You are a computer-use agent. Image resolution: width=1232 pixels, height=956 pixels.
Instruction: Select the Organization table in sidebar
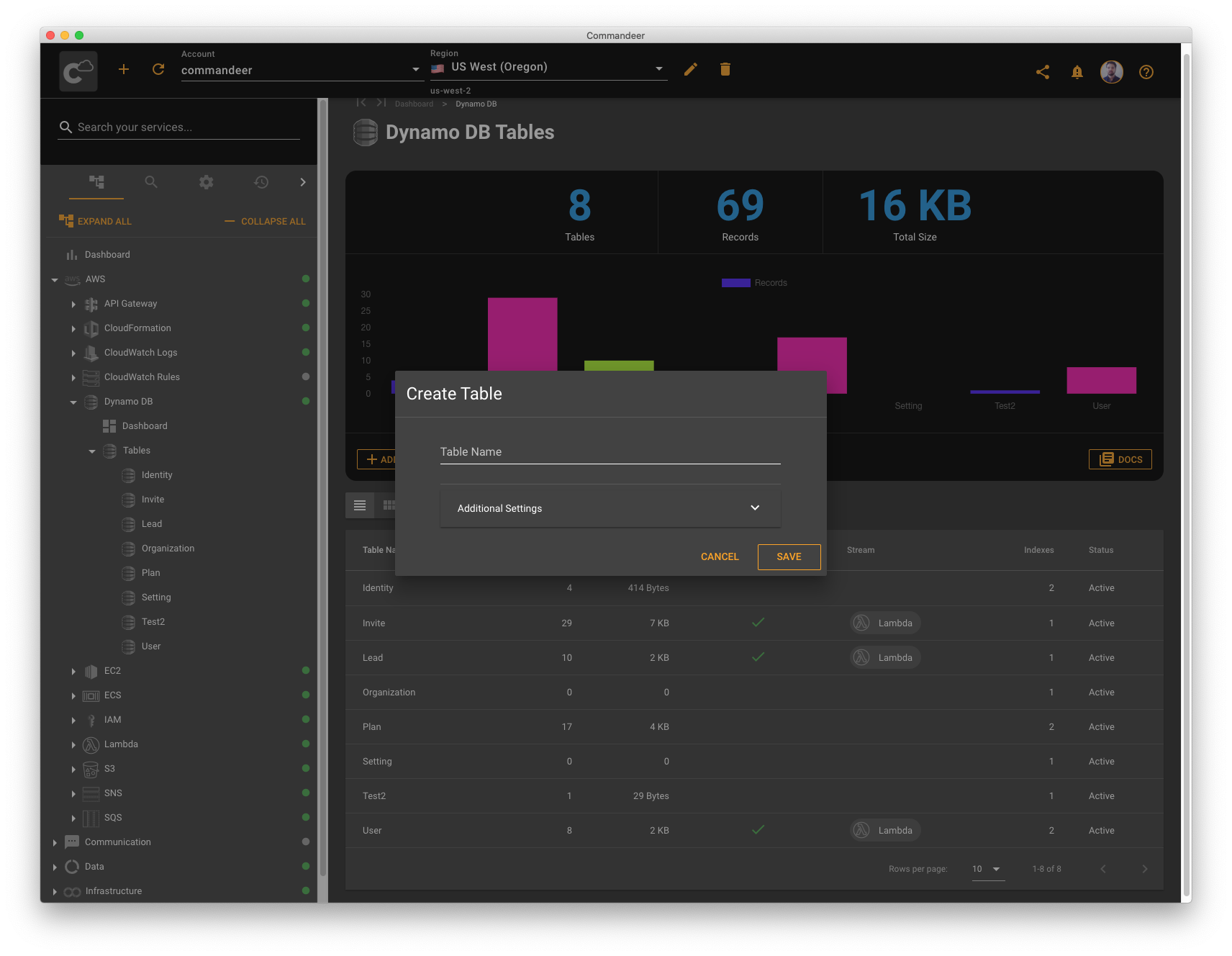pos(168,549)
